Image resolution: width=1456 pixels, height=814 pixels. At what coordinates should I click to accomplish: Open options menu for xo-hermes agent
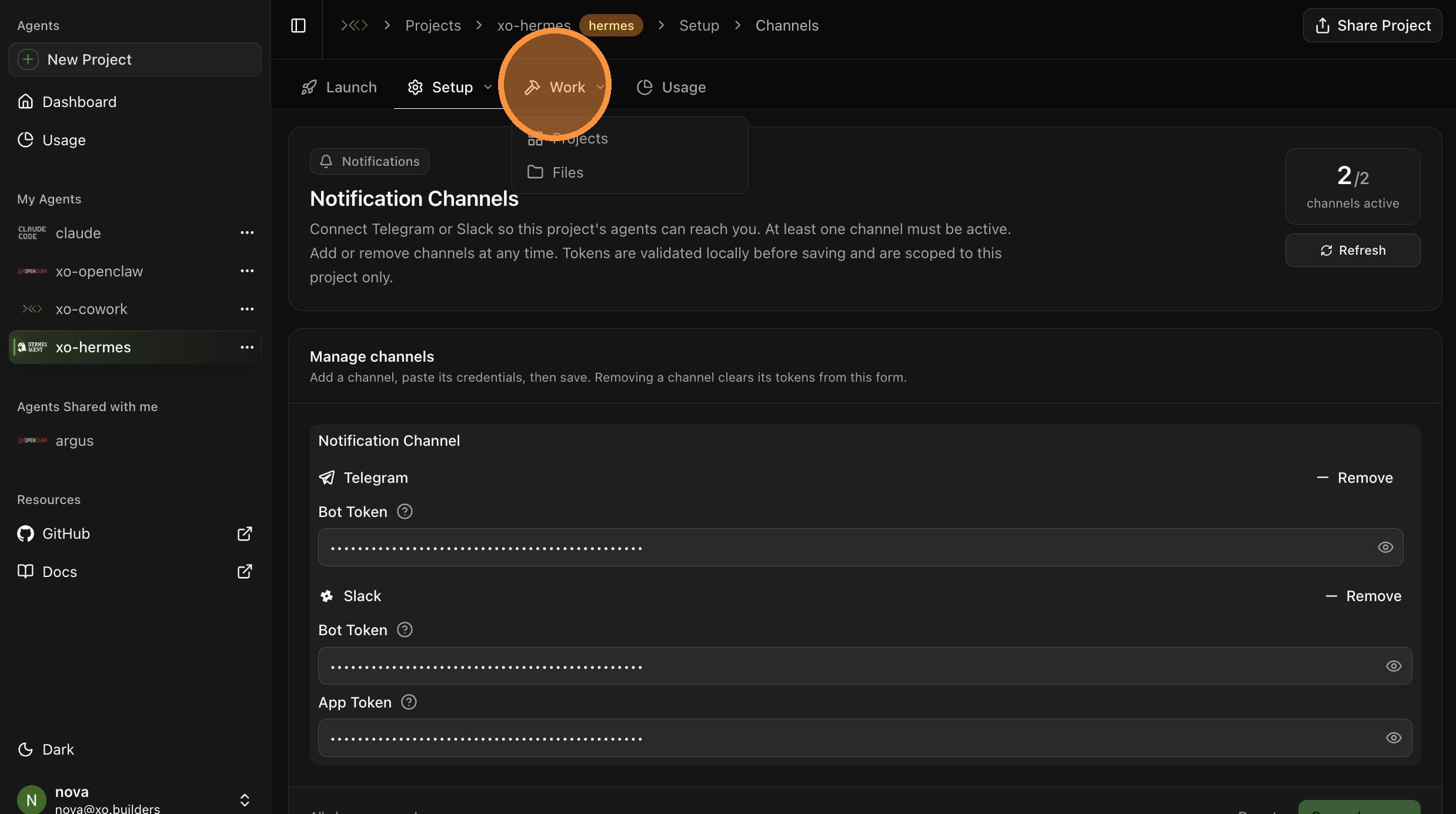[247, 347]
